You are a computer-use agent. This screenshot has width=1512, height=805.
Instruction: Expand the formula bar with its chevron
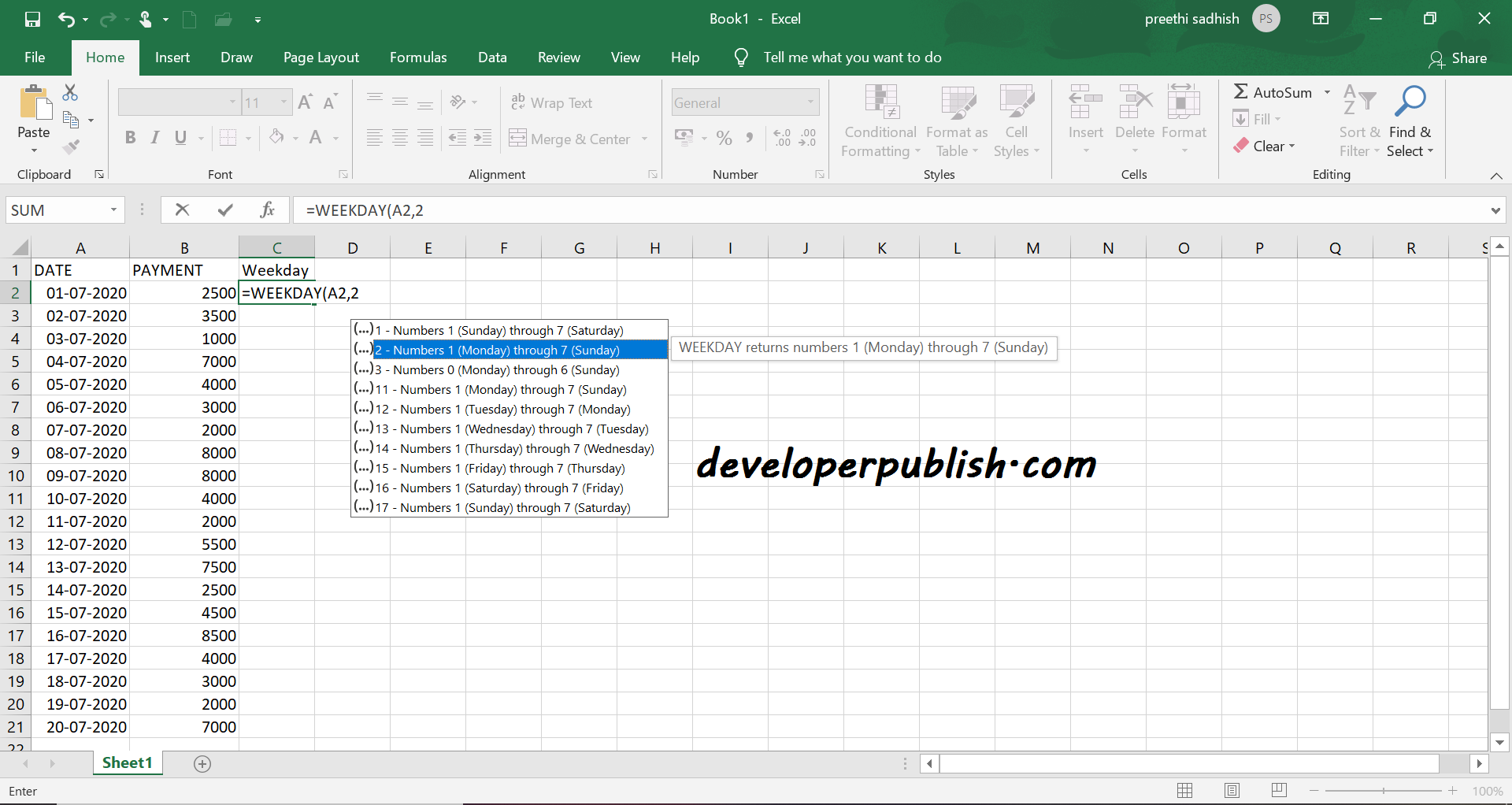(1495, 210)
